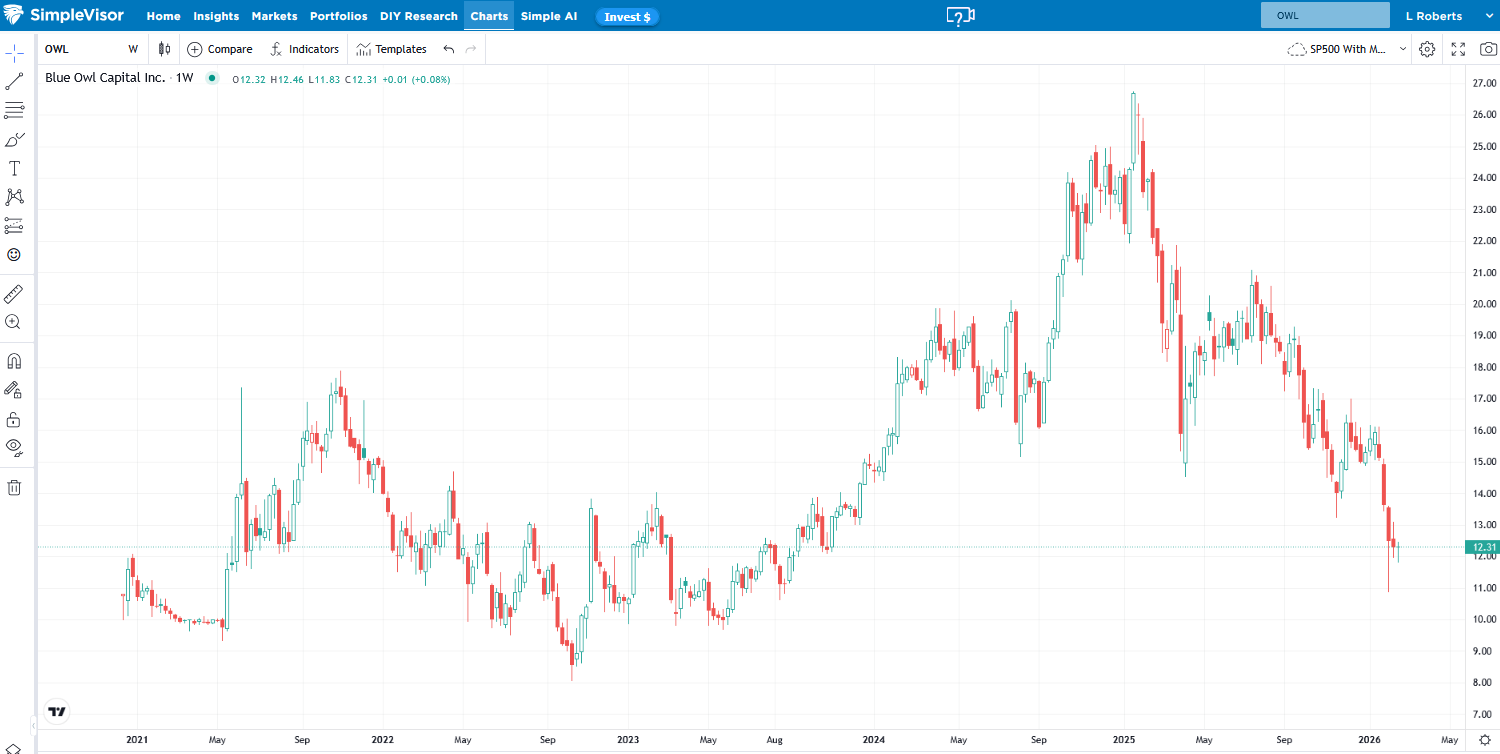Open the weekly interval selector
The width and height of the screenshot is (1500, 754).
pos(133,49)
